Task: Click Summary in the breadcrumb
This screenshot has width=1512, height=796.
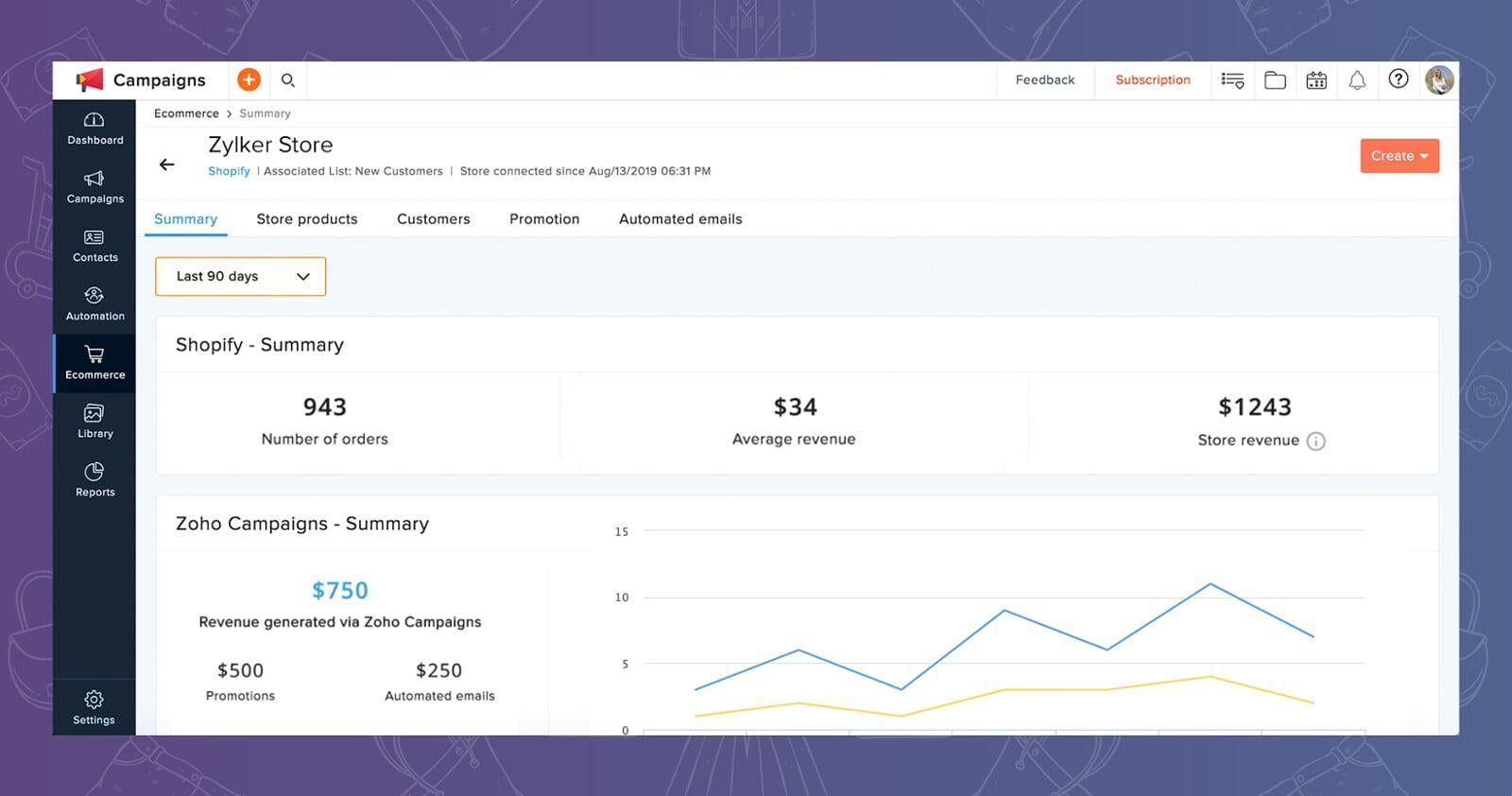Action: tap(265, 113)
